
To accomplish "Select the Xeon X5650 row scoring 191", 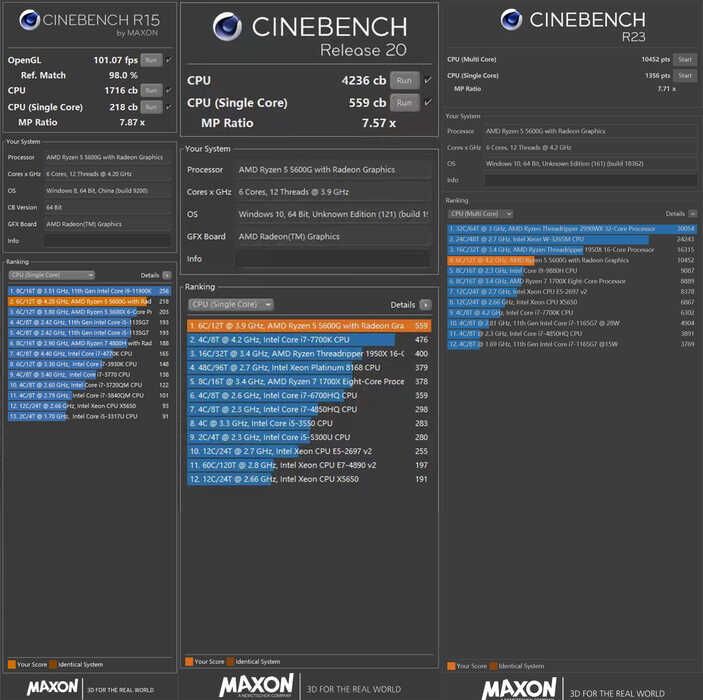I will pos(309,479).
